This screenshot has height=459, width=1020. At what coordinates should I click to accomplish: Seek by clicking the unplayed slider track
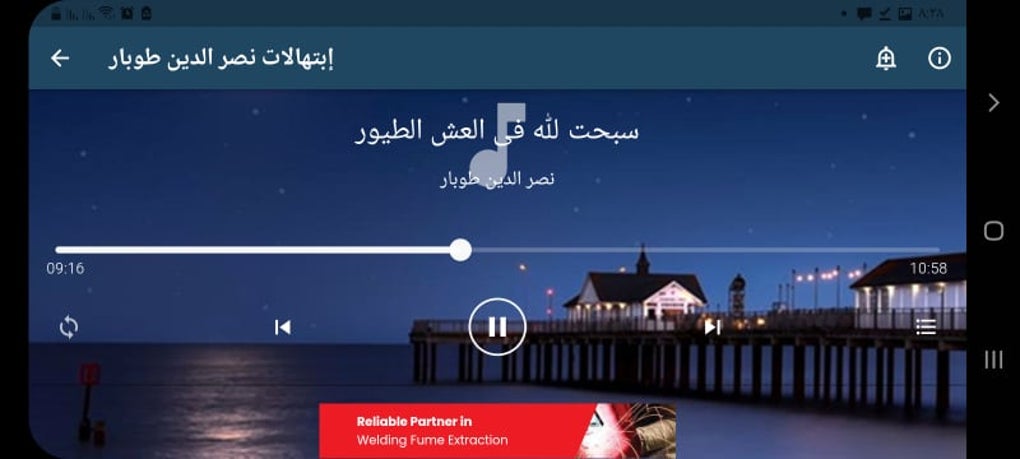[x=705, y=250]
